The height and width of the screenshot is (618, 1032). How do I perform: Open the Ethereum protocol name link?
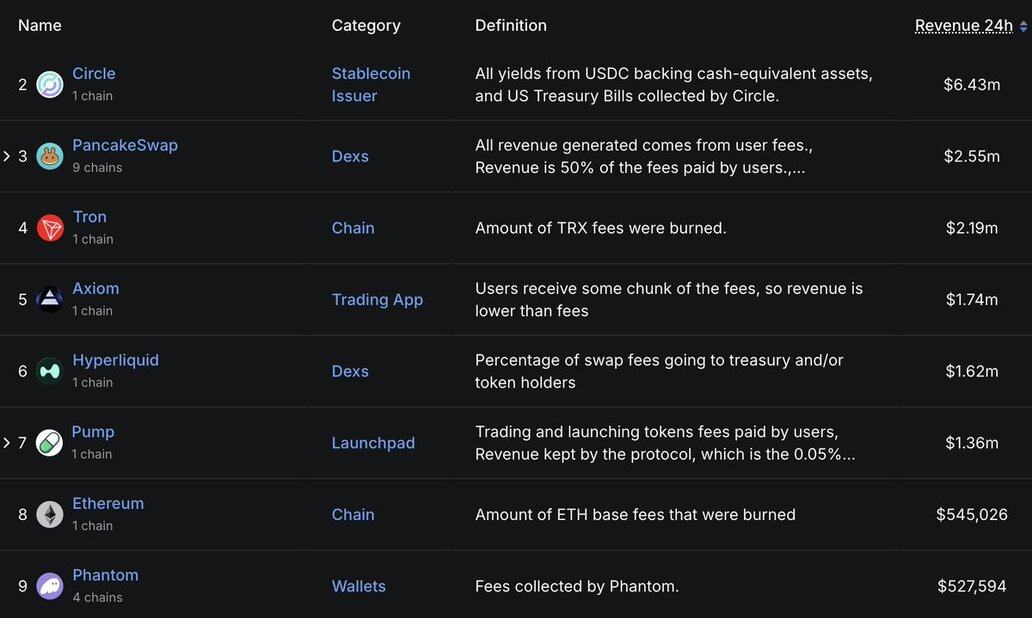pos(108,503)
